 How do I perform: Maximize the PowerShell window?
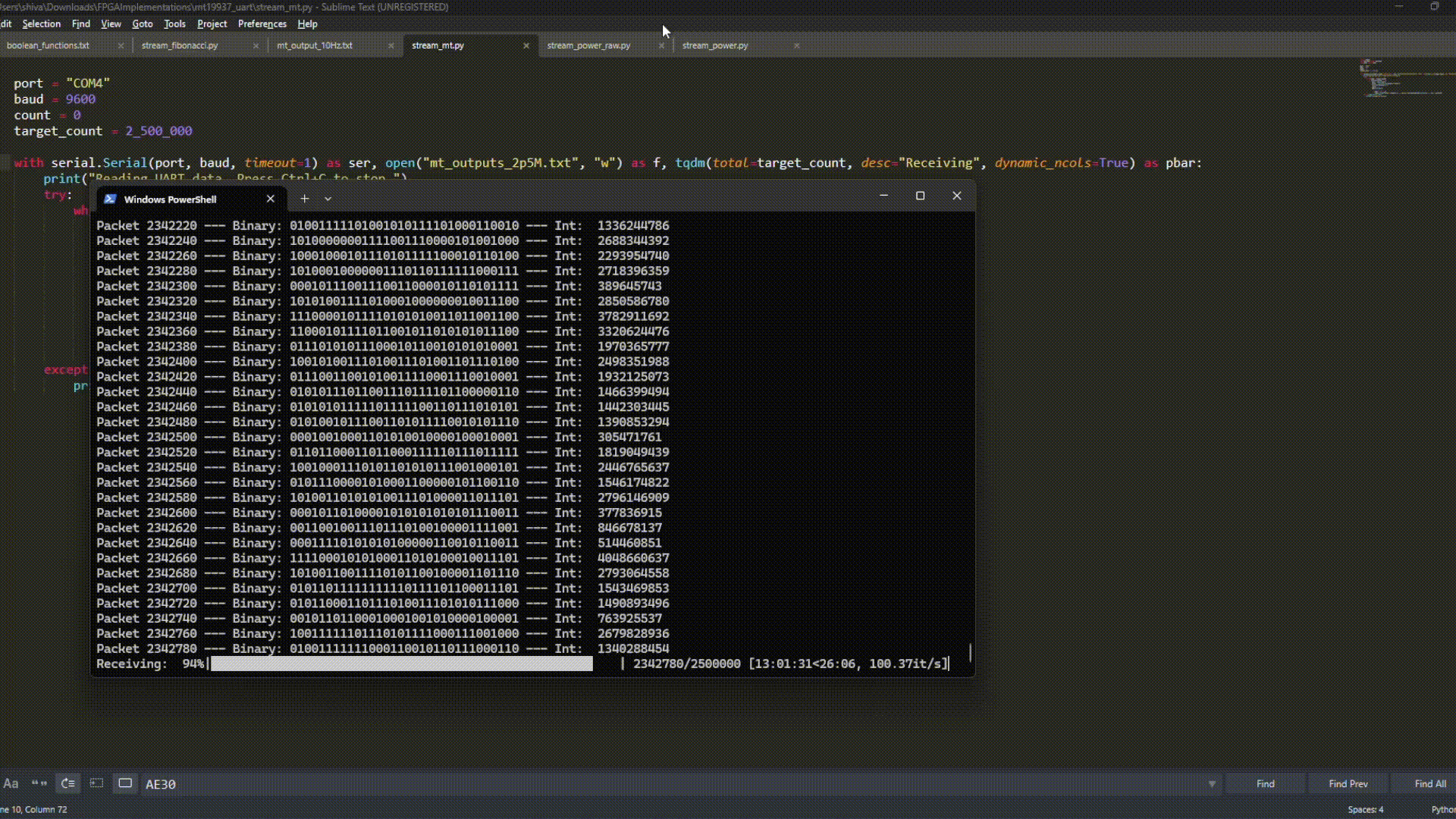pyautogui.click(x=921, y=196)
